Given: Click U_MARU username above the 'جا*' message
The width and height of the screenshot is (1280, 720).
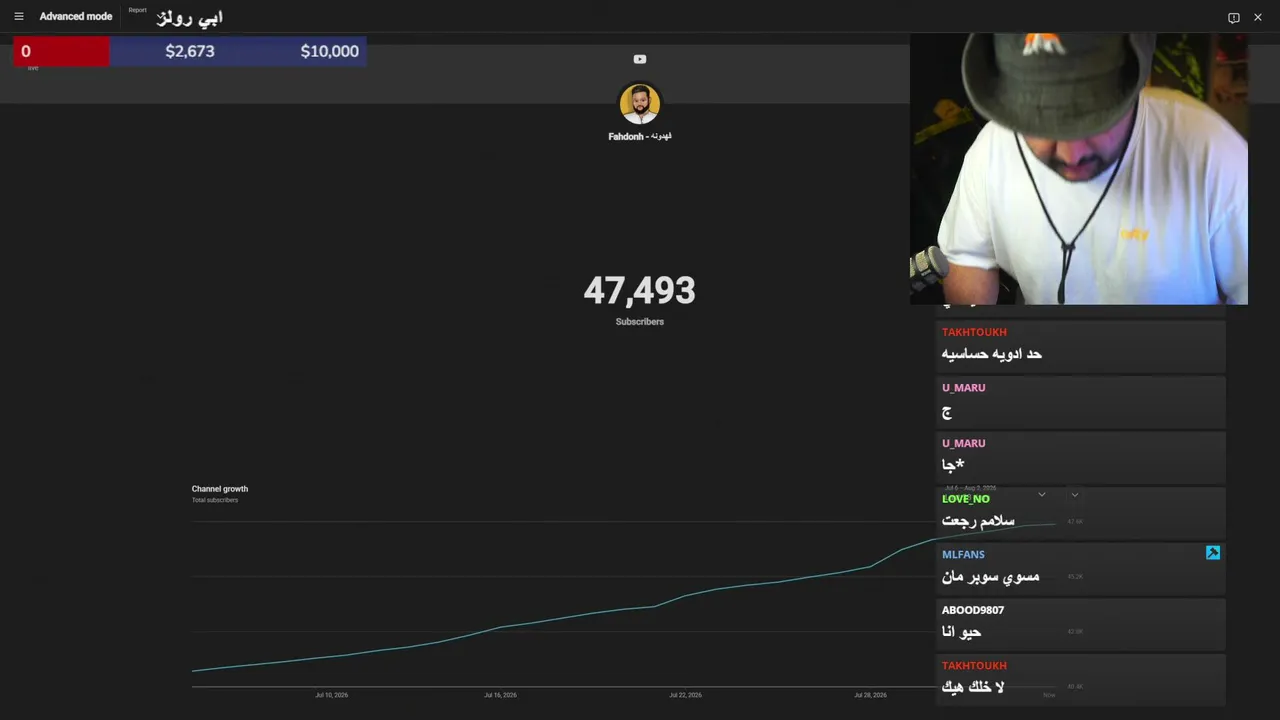Looking at the screenshot, I should (964, 443).
